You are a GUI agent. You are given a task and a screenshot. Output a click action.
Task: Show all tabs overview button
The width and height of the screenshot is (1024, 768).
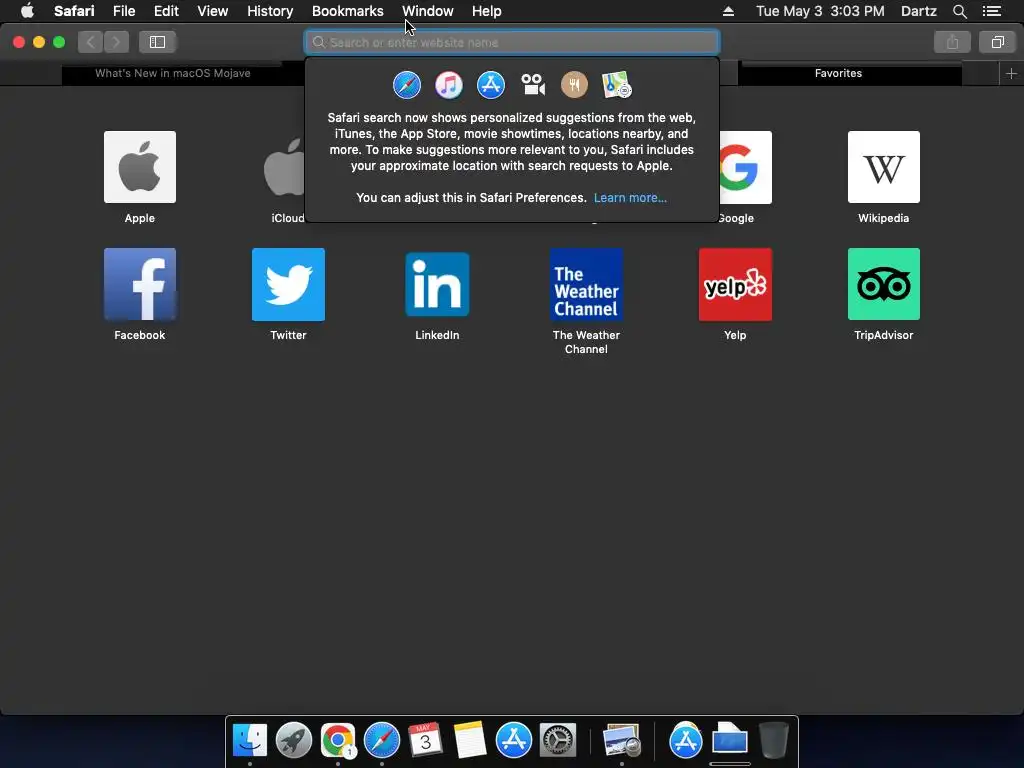(997, 42)
